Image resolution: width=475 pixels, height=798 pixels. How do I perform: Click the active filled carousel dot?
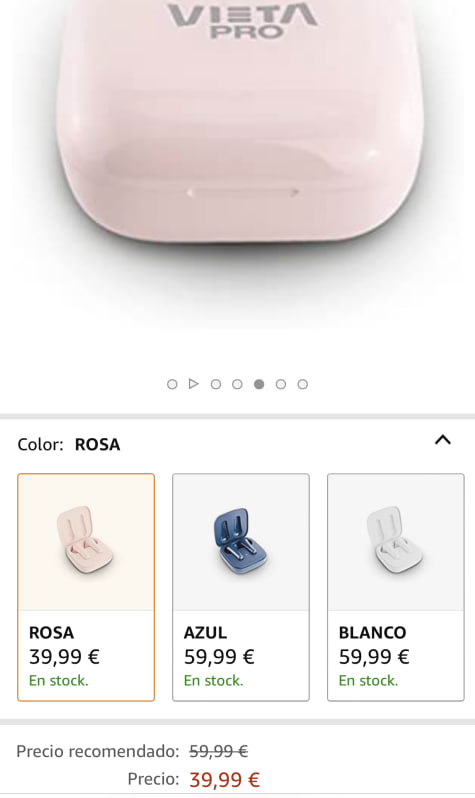click(259, 384)
